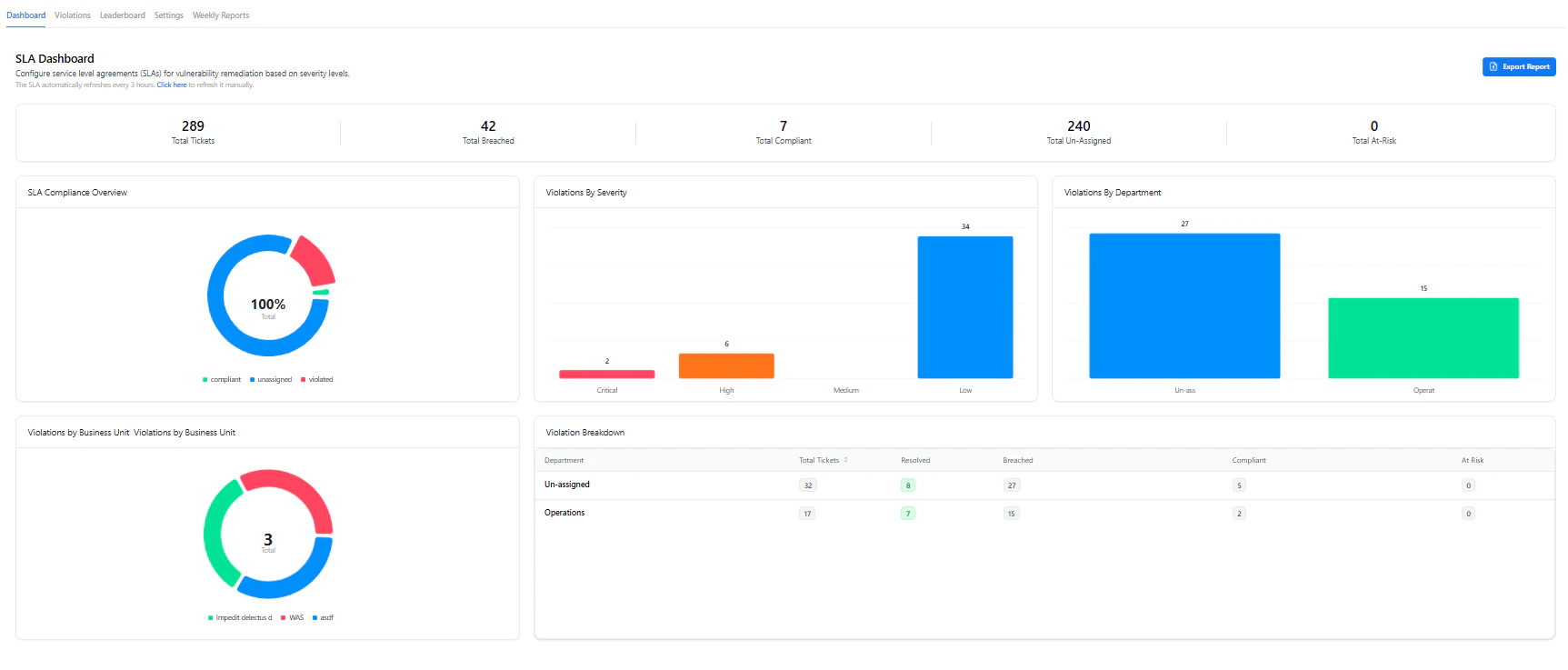
Task: Select the large blue unassigned donut segment
Action: pyautogui.click(x=215, y=295)
